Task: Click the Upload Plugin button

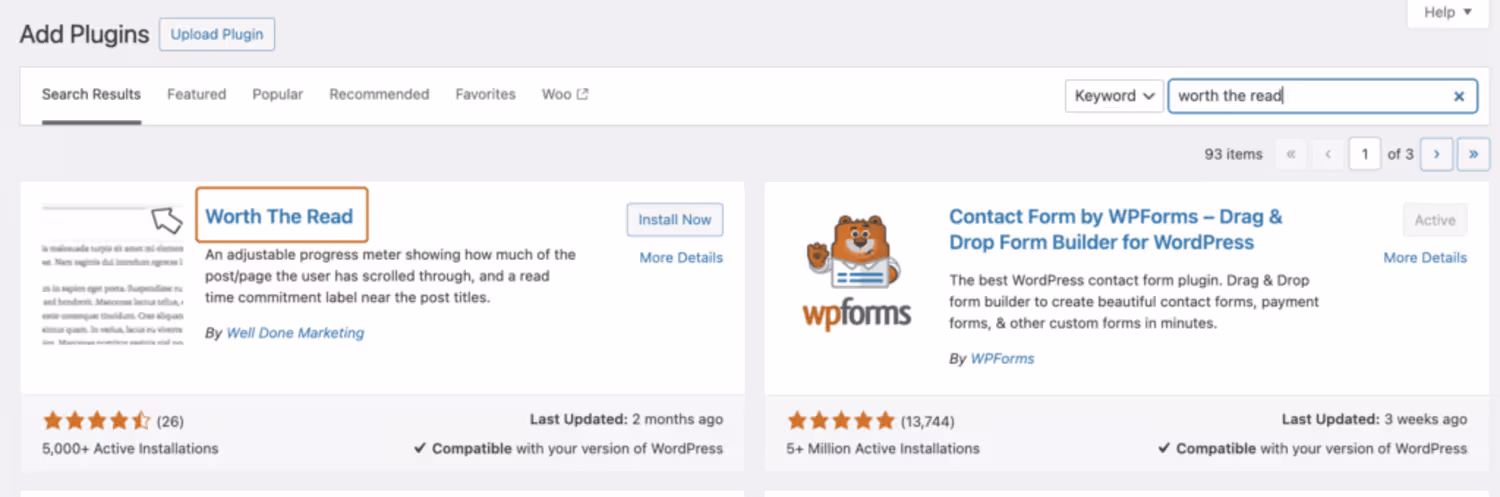Action: [x=217, y=34]
